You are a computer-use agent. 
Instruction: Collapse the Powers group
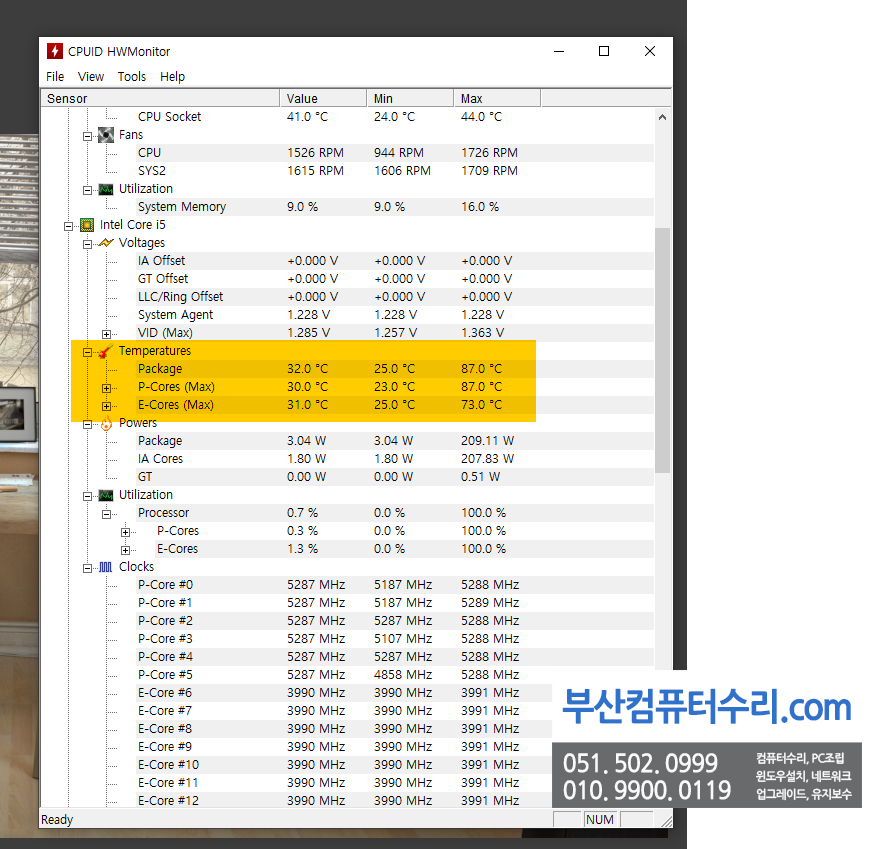click(x=87, y=424)
